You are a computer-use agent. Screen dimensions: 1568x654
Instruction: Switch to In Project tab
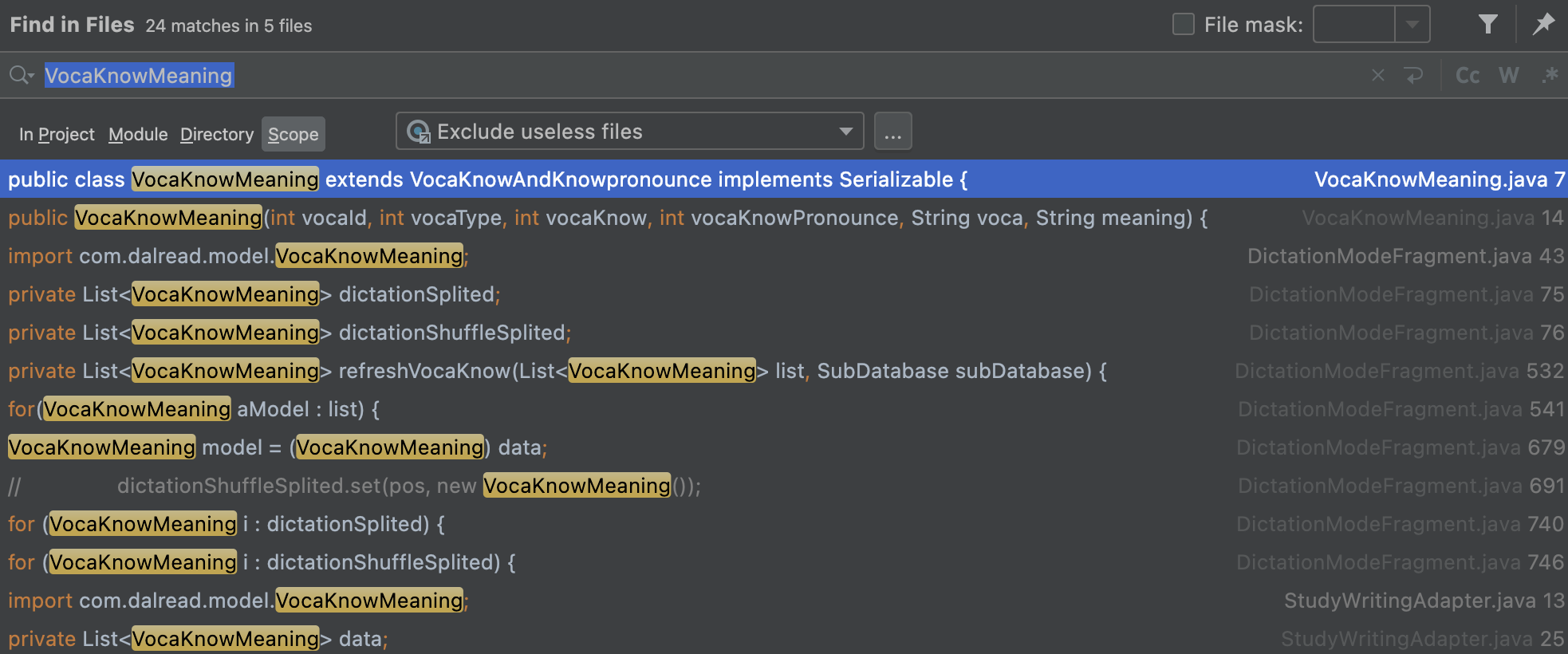click(x=57, y=134)
